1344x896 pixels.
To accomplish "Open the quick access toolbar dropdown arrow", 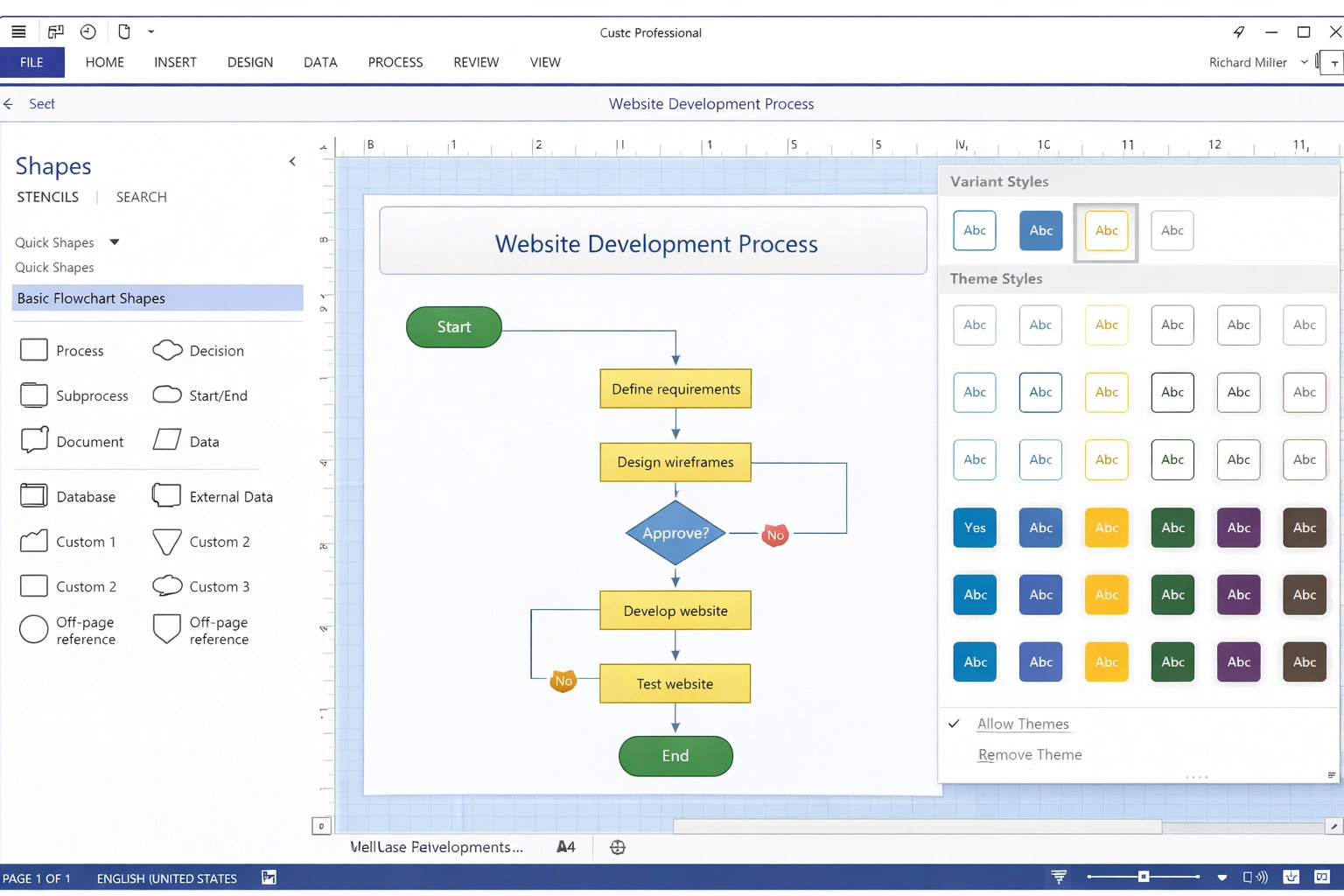I will pyautogui.click(x=151, y=32).
